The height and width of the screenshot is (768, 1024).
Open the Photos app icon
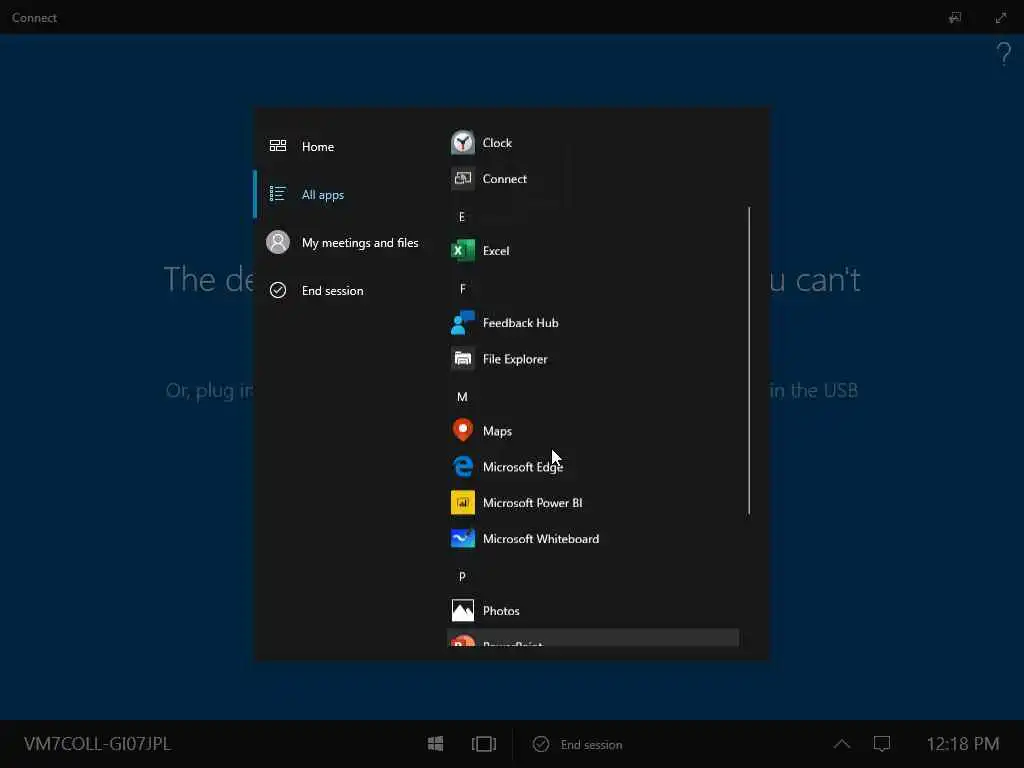(x=462, y=611)
